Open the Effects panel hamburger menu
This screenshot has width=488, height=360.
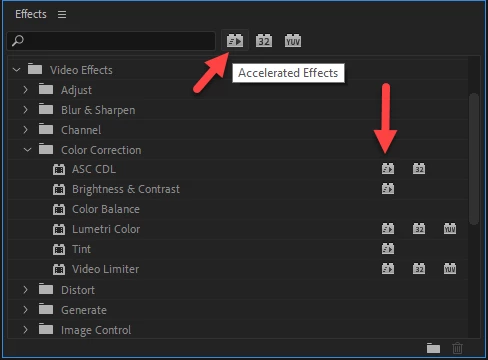coord(62,14)
